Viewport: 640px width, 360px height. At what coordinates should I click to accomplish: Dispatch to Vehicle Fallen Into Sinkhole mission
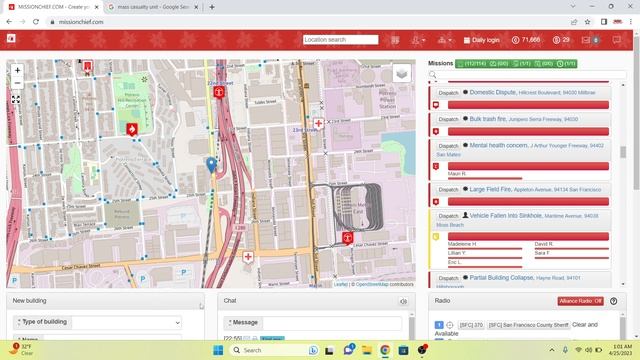[448, 216]
